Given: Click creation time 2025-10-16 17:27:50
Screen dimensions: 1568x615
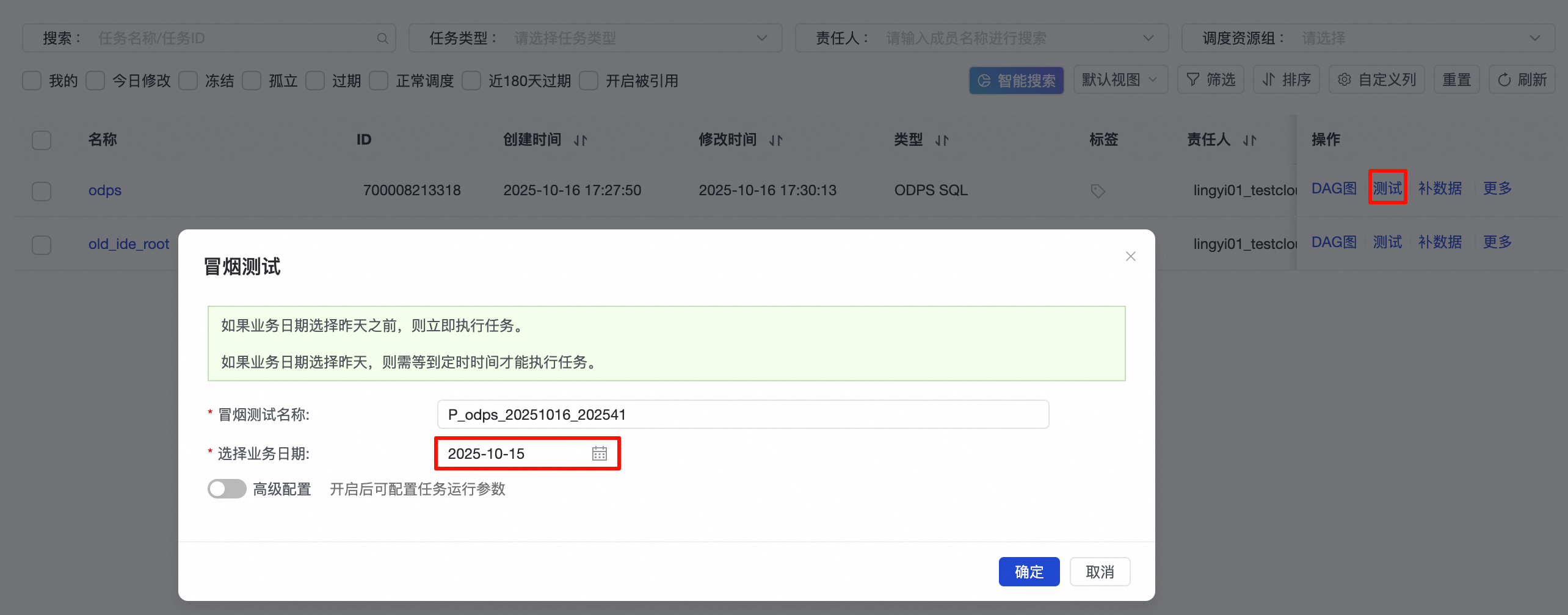Looking at the screenshot, I should click(573, 190).
